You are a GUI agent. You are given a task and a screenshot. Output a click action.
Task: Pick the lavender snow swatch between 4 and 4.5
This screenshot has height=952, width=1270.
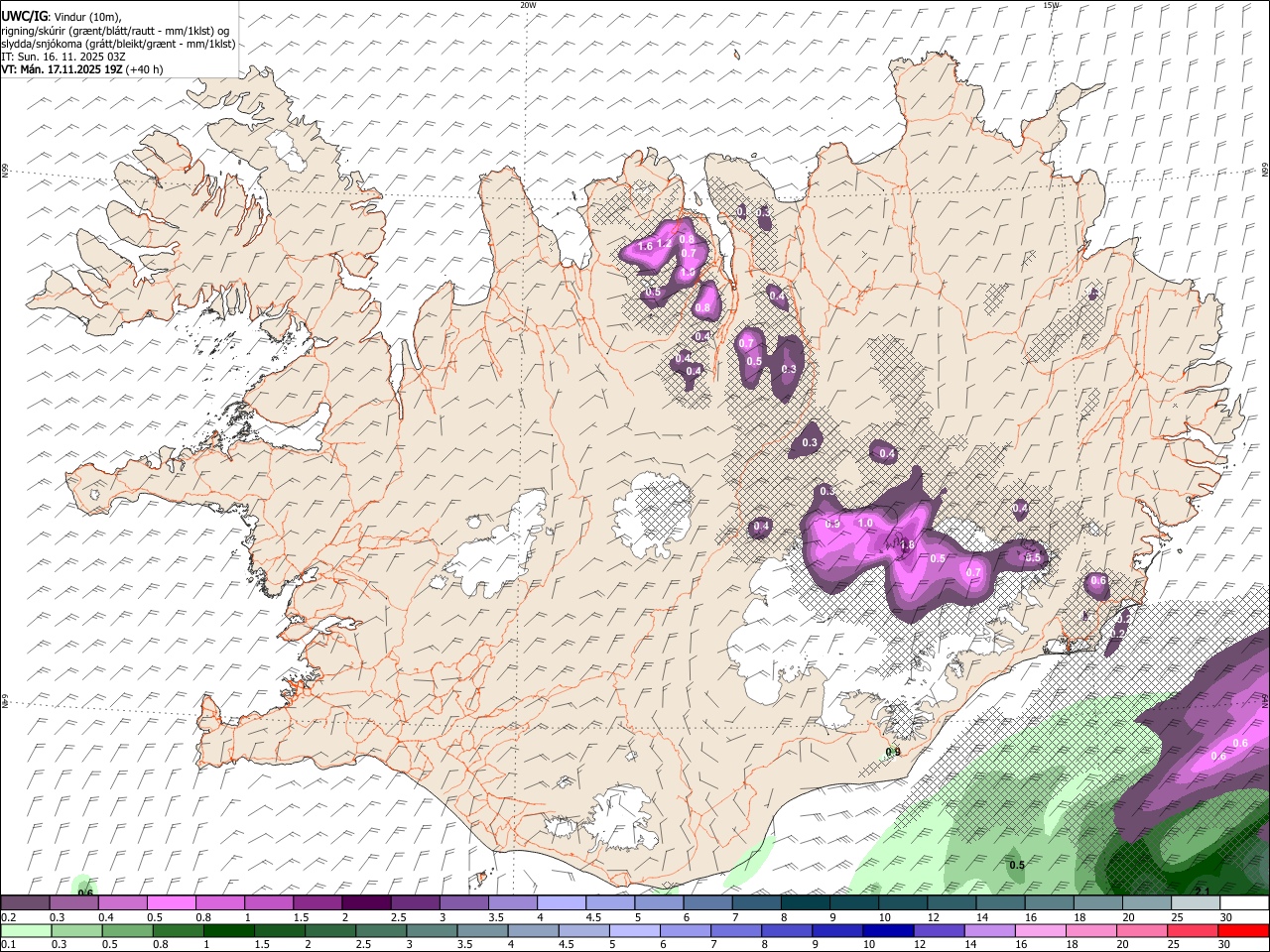click(x=561, y=903)
